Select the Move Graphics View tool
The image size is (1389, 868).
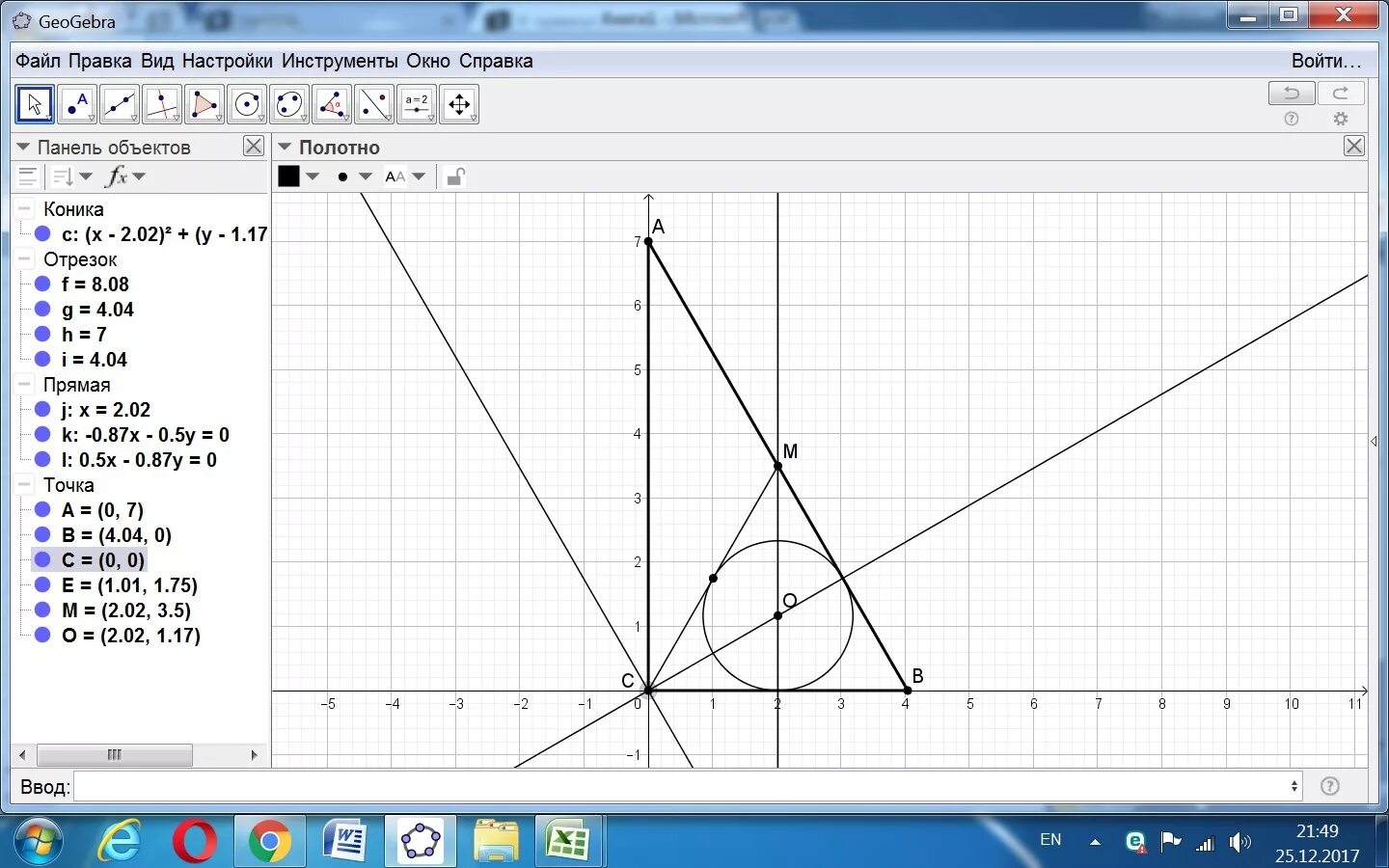(x=459, y=104)
